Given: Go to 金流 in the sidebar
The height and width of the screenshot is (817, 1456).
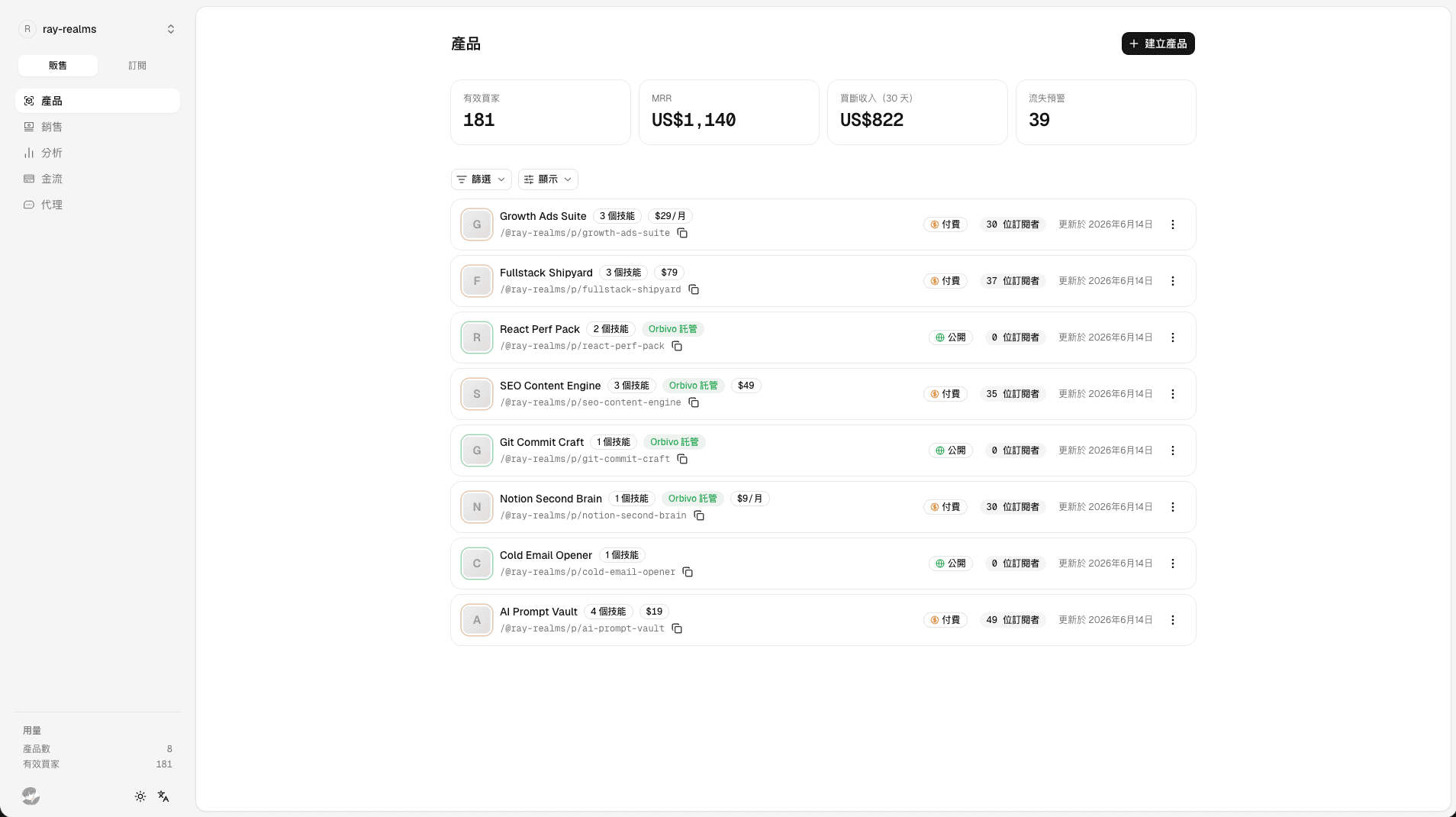Looking at the screenshot, I should [x=98, y=179].
